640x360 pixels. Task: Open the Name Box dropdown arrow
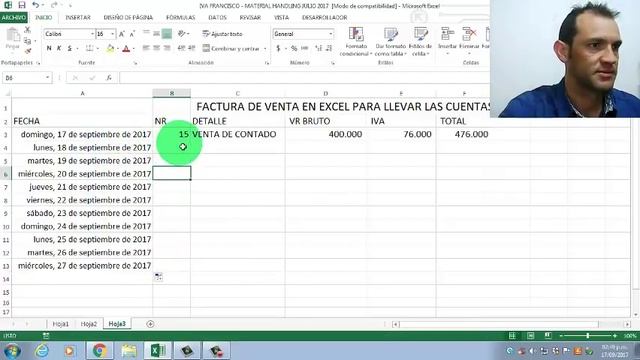click(x=47, y=78)
